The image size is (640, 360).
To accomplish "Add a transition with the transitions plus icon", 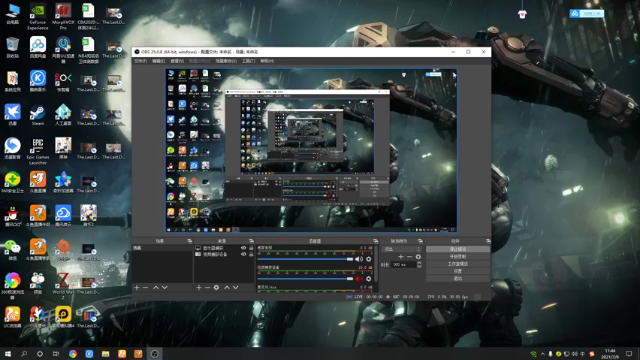I will coord(401,257).
